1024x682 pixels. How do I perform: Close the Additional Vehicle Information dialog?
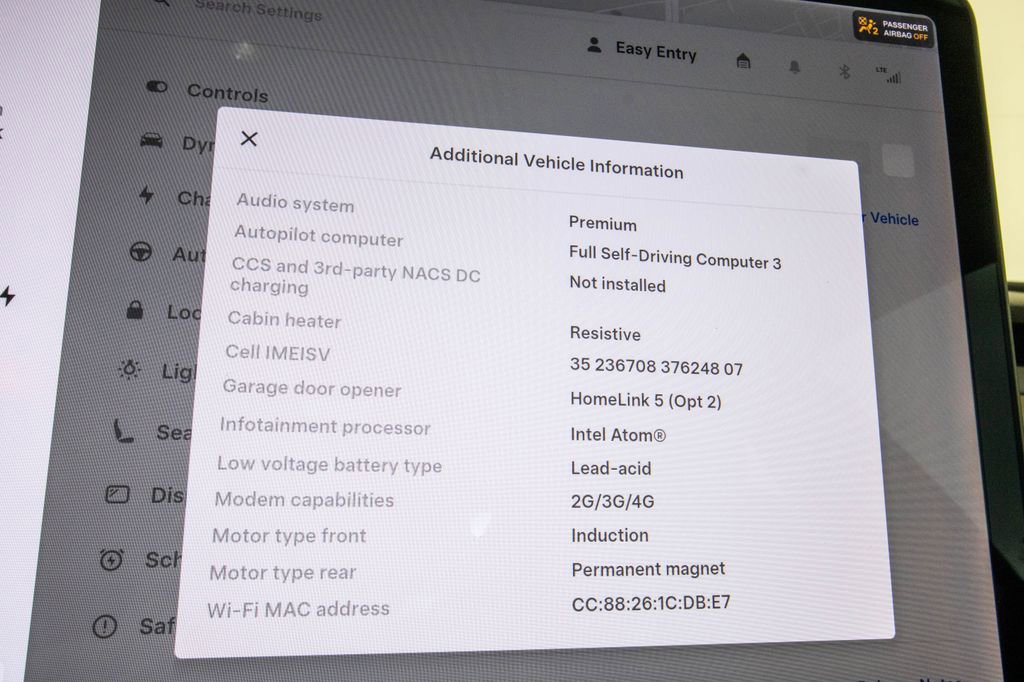(x=250, y=139)
